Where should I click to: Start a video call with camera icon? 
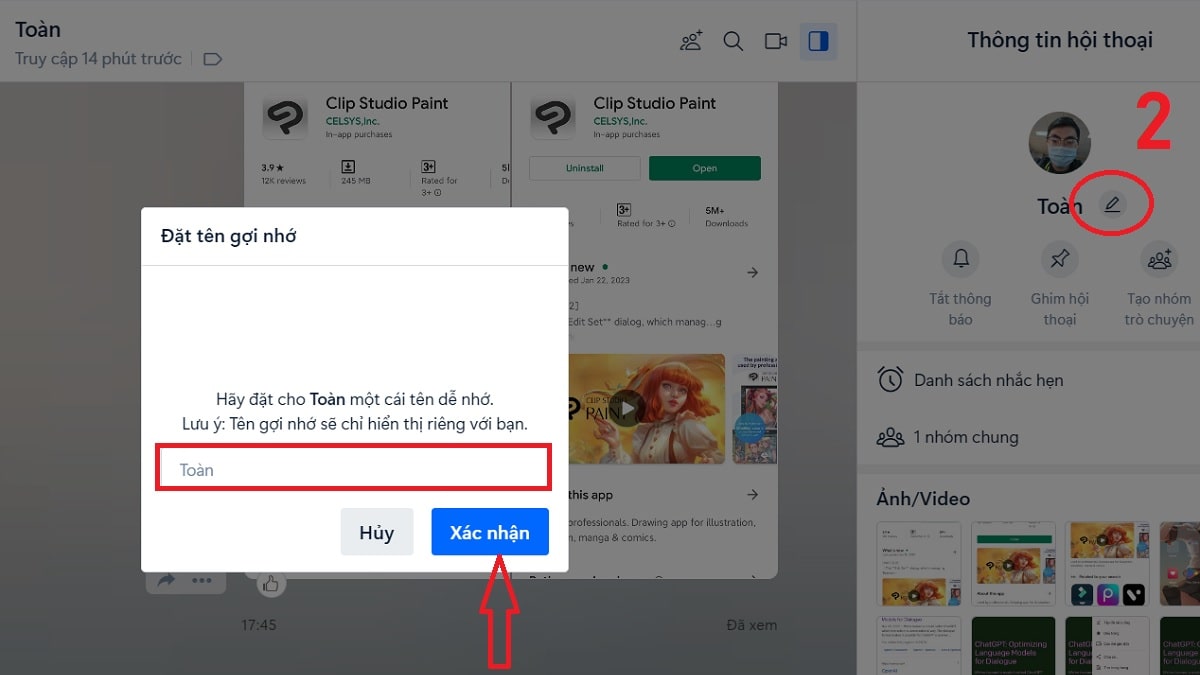click(776, 41)
